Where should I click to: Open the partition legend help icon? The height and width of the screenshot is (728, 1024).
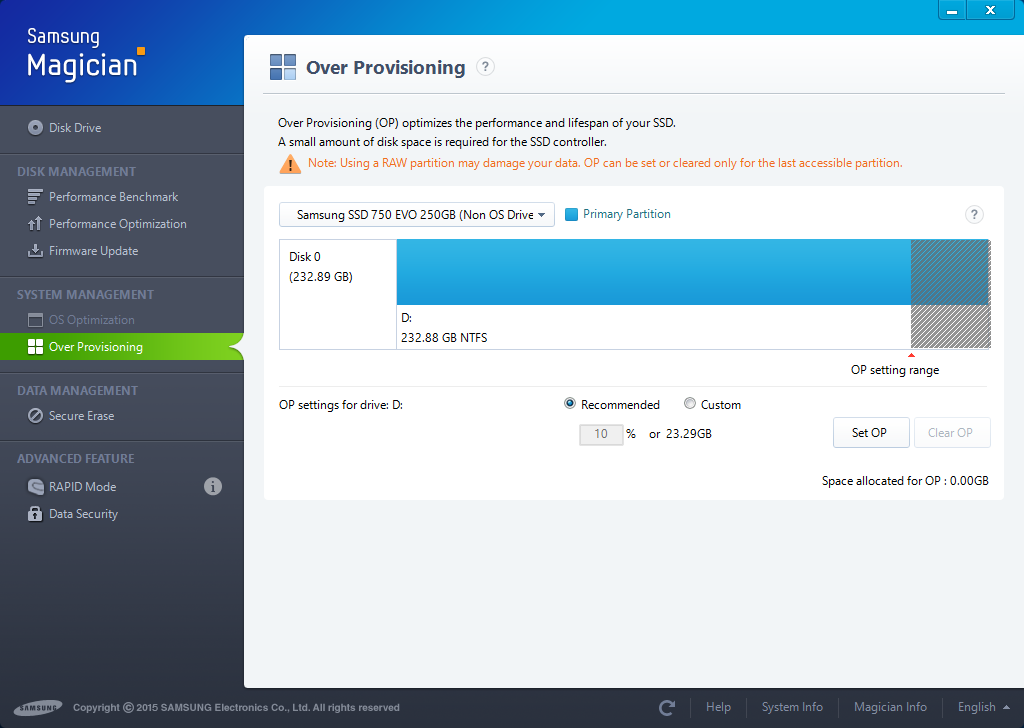[974, 214]
